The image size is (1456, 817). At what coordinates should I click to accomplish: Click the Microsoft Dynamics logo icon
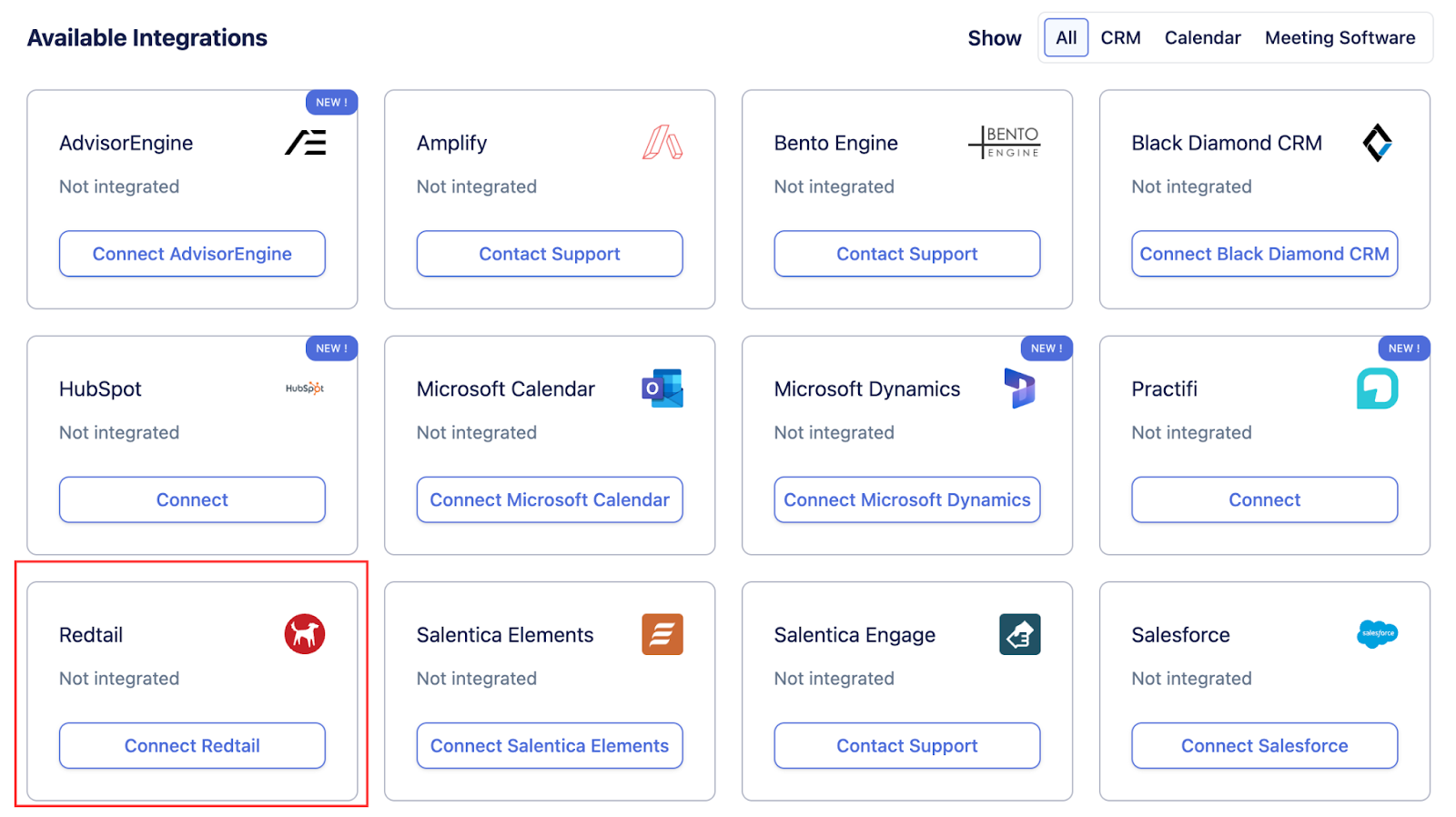click(1019, 388)
